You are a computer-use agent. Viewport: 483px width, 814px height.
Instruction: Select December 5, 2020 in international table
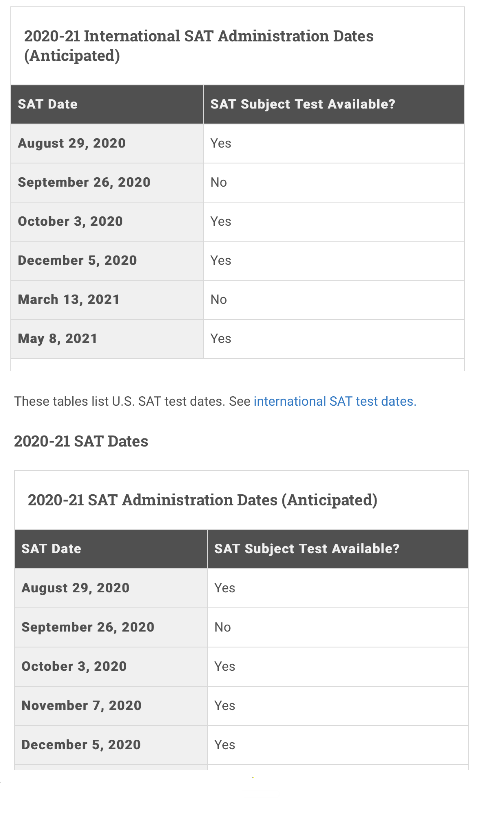(x=77, y=260)
